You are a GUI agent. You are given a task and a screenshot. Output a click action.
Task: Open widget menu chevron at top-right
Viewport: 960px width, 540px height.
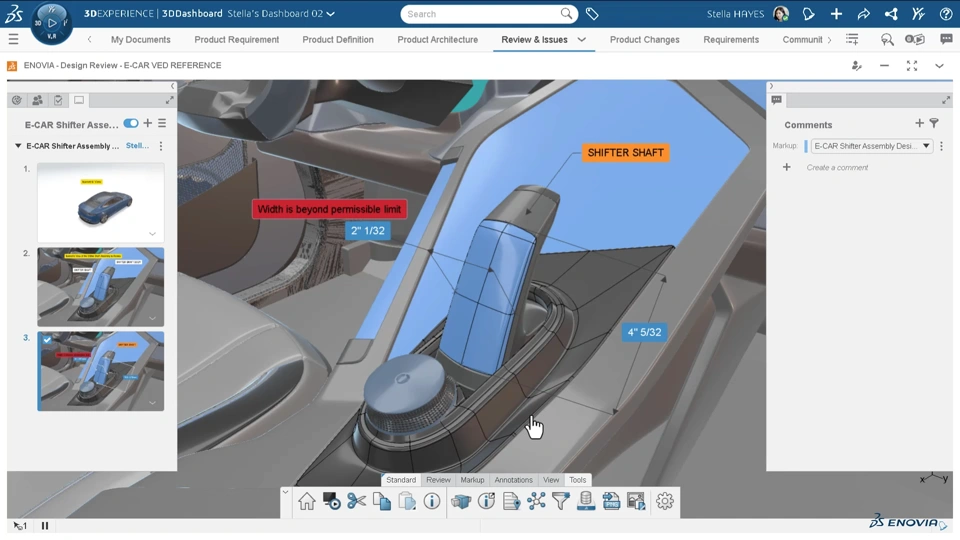939,66
